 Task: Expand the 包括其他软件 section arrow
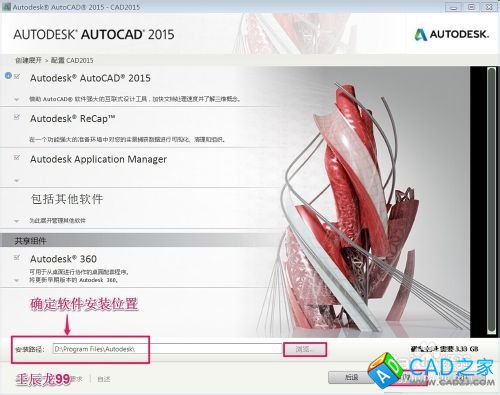tap(17, 221)
